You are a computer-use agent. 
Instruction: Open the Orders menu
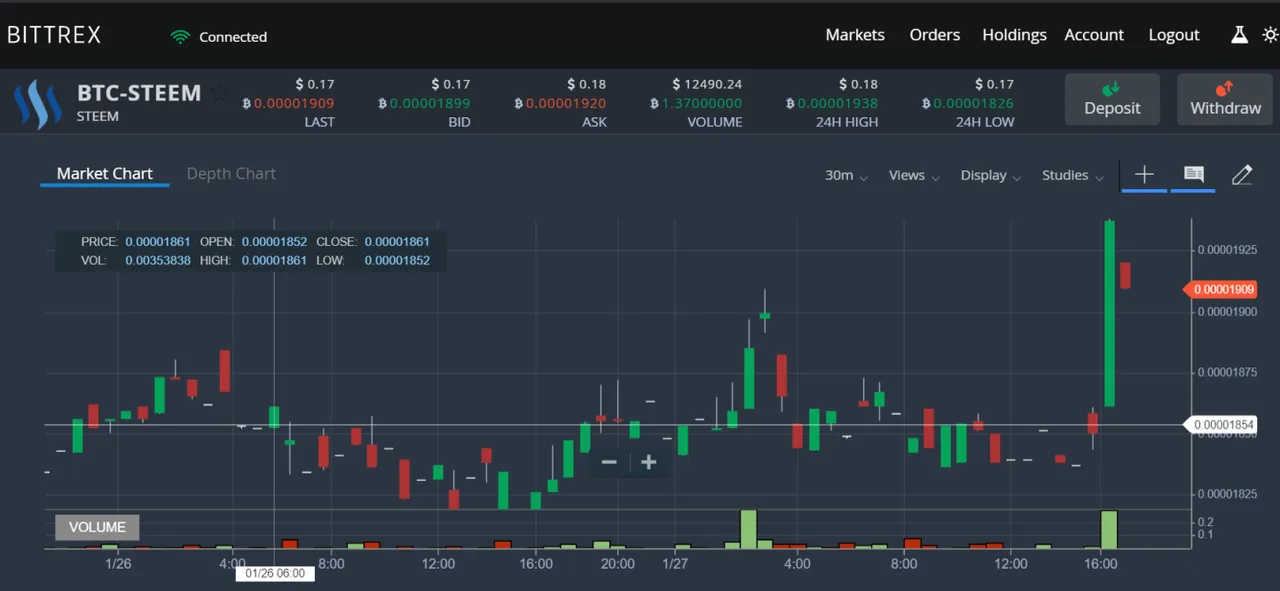point(935,35)
